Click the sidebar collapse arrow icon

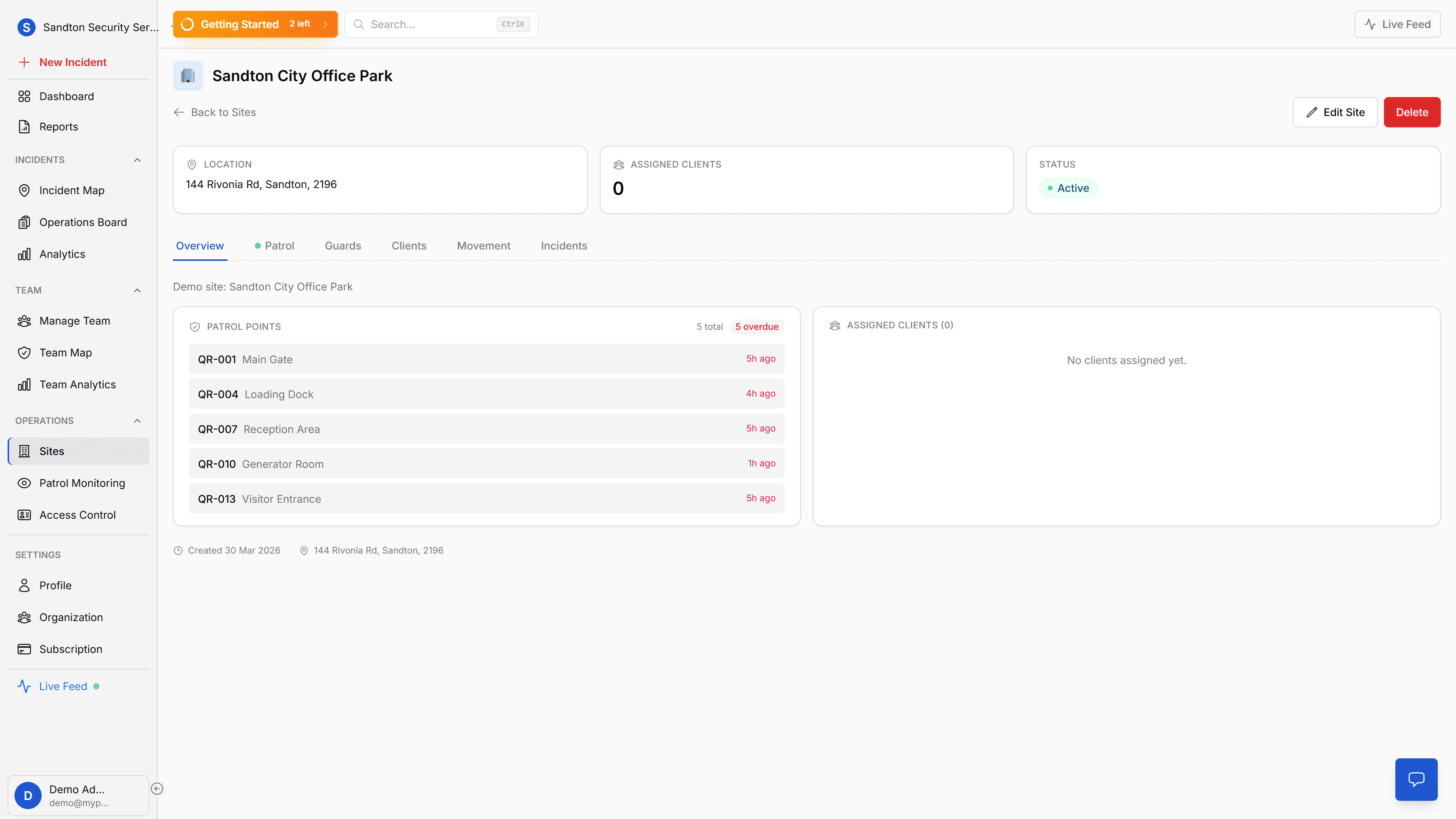[x=157, y=789]
